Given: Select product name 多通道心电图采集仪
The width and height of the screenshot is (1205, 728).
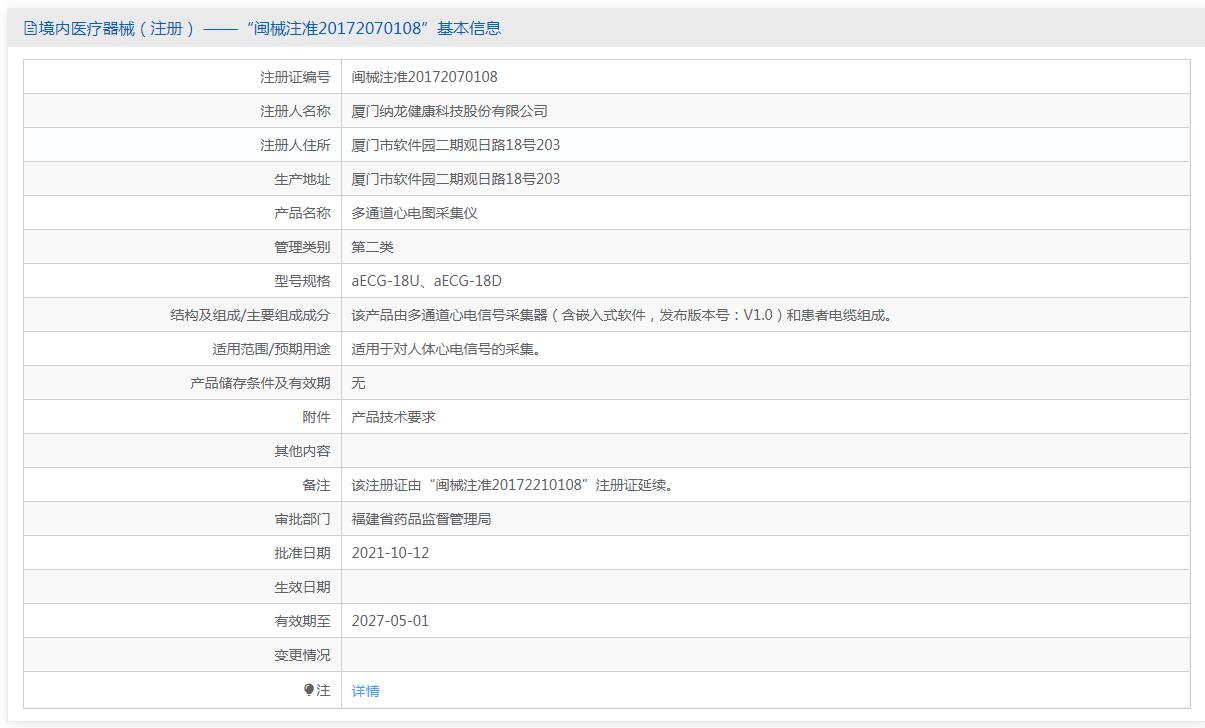Looking at the screenshot, I should coord(415,213).
